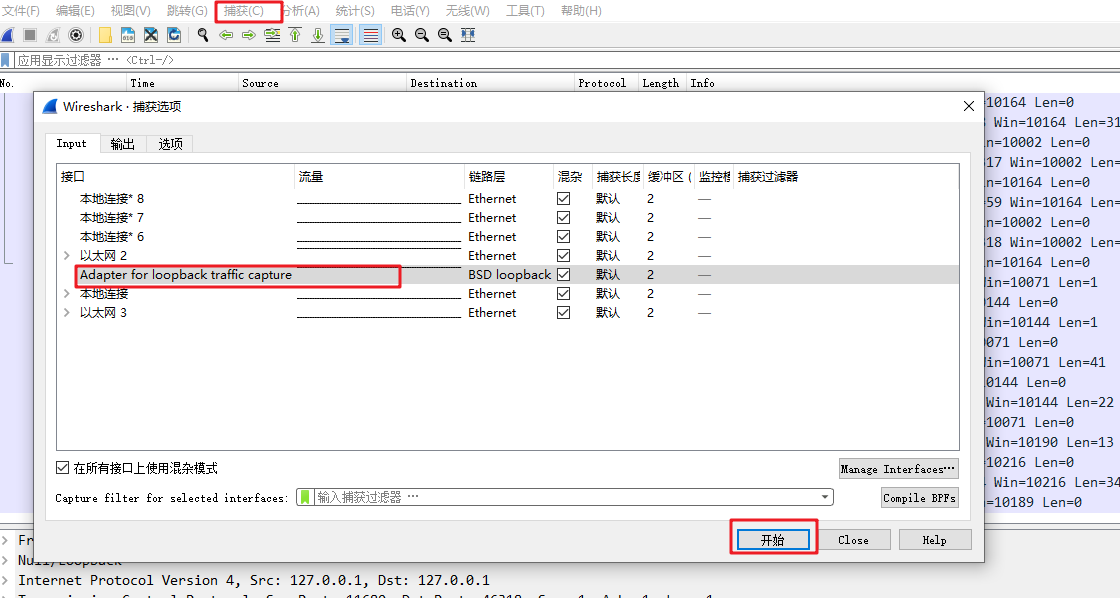Viewport: 1120px width, 598px height.
Task: Uncheck promiscuous mode for the 本地连接 row
Action: pyautogui.click(x=564, y=294)
